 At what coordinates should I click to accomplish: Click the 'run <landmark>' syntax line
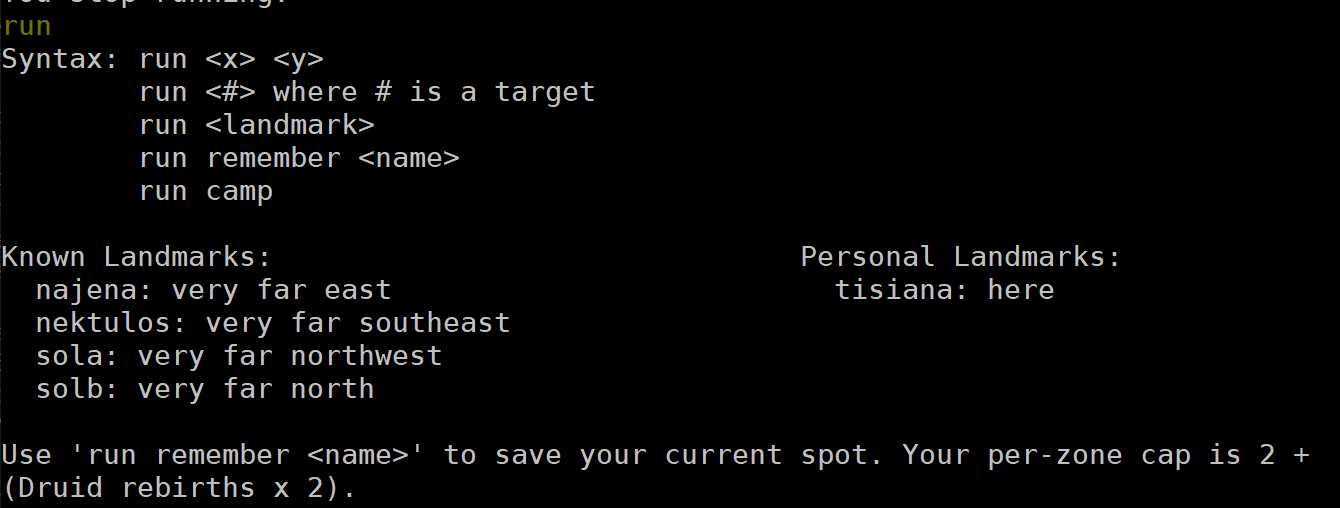[x=257, y=125]
